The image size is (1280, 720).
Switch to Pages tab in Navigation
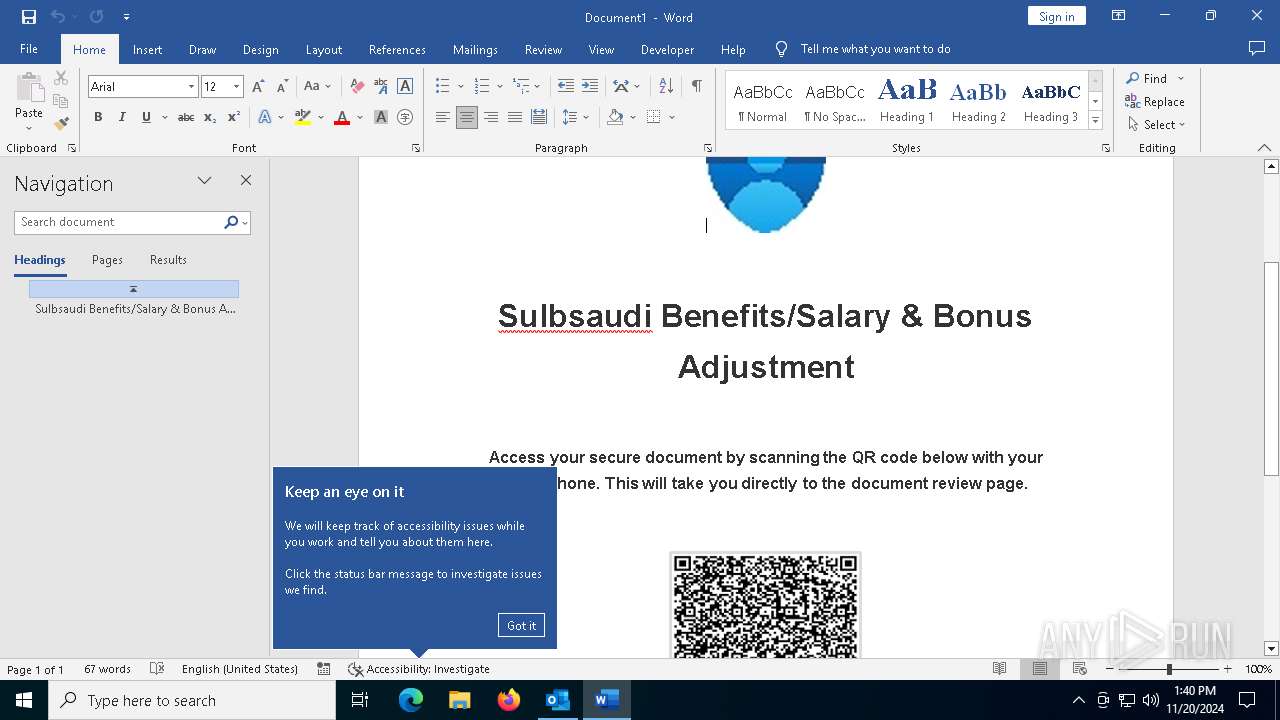pos(107,260)
